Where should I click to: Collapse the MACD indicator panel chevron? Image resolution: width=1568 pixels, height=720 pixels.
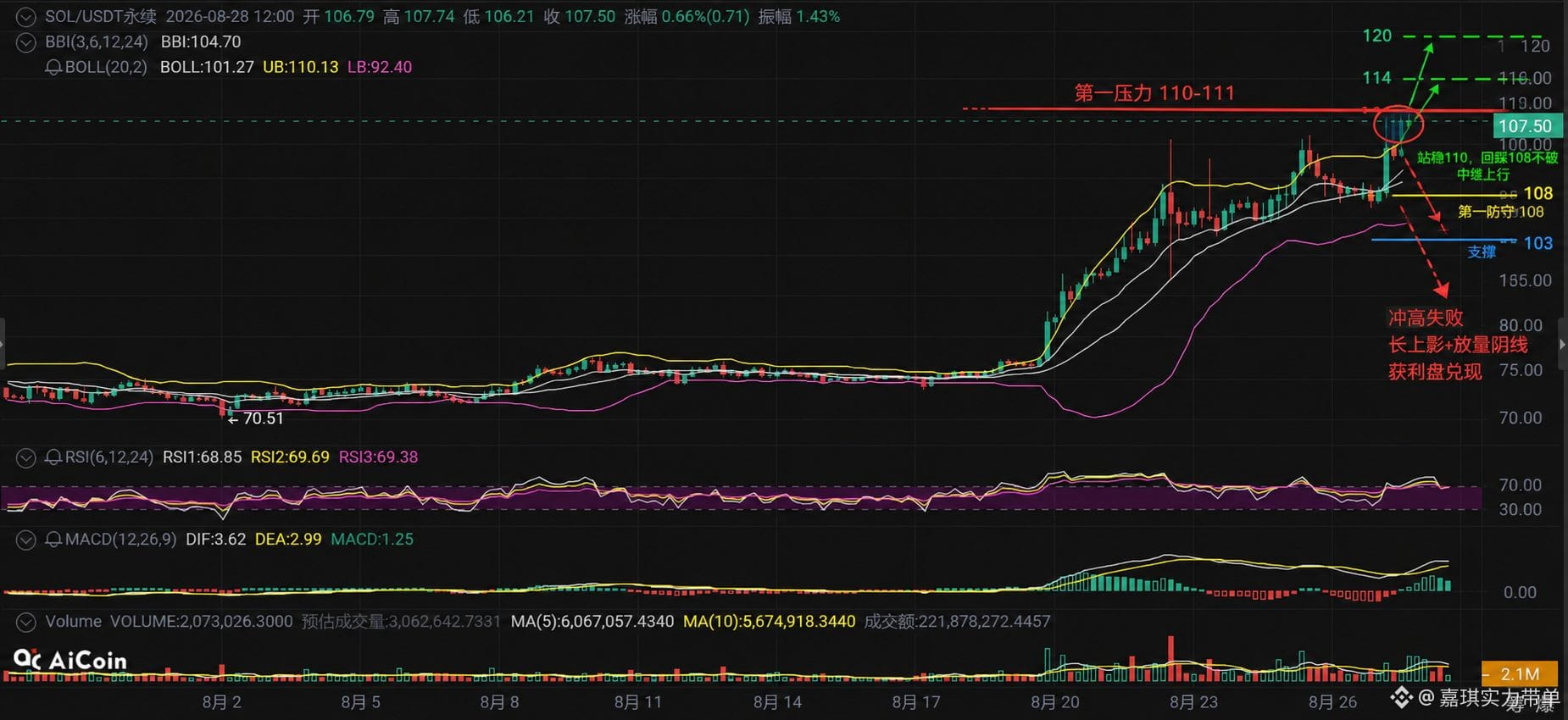pyautogui.click(x=26, y=540)
